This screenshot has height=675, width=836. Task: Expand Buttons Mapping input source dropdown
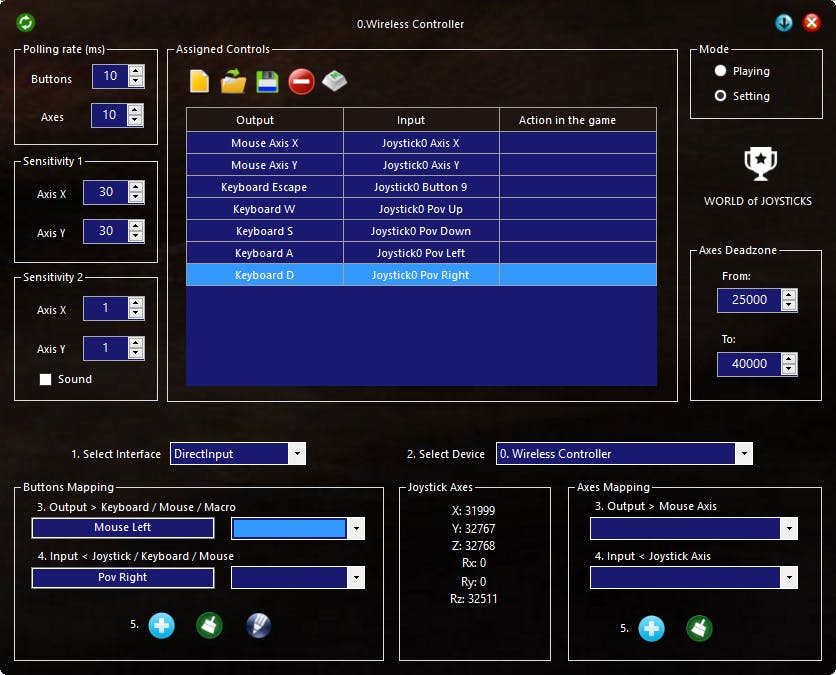(x=356, y=577)
